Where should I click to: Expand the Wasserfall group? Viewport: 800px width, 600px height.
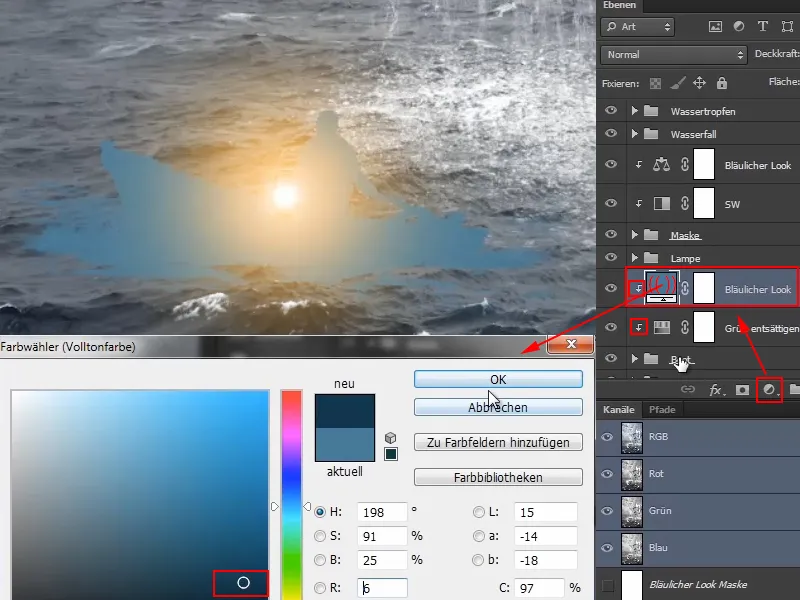pos(635,134)
